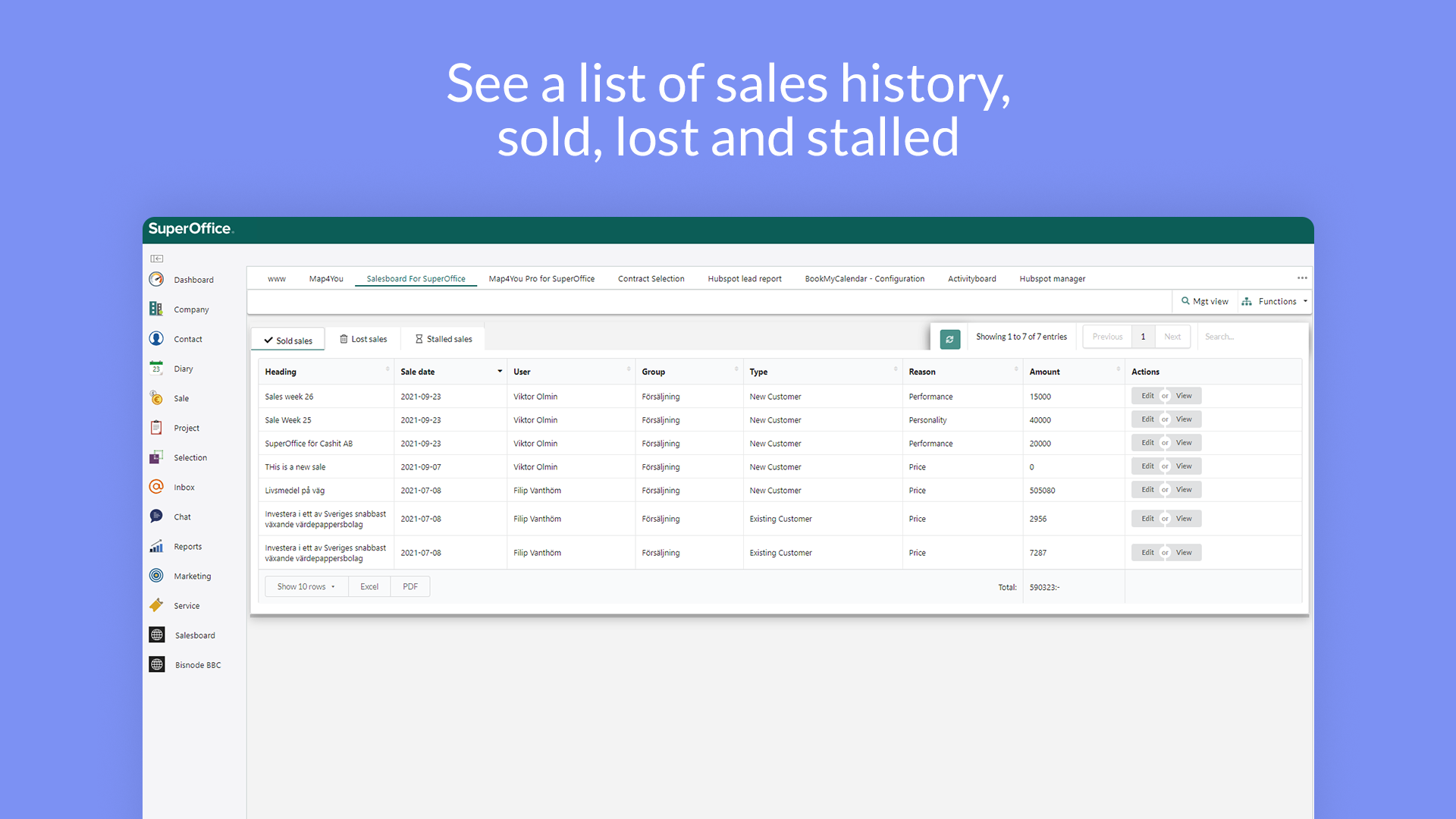
Task: Open the Hubspot lead report tab
Action: [x=745, y=278]
